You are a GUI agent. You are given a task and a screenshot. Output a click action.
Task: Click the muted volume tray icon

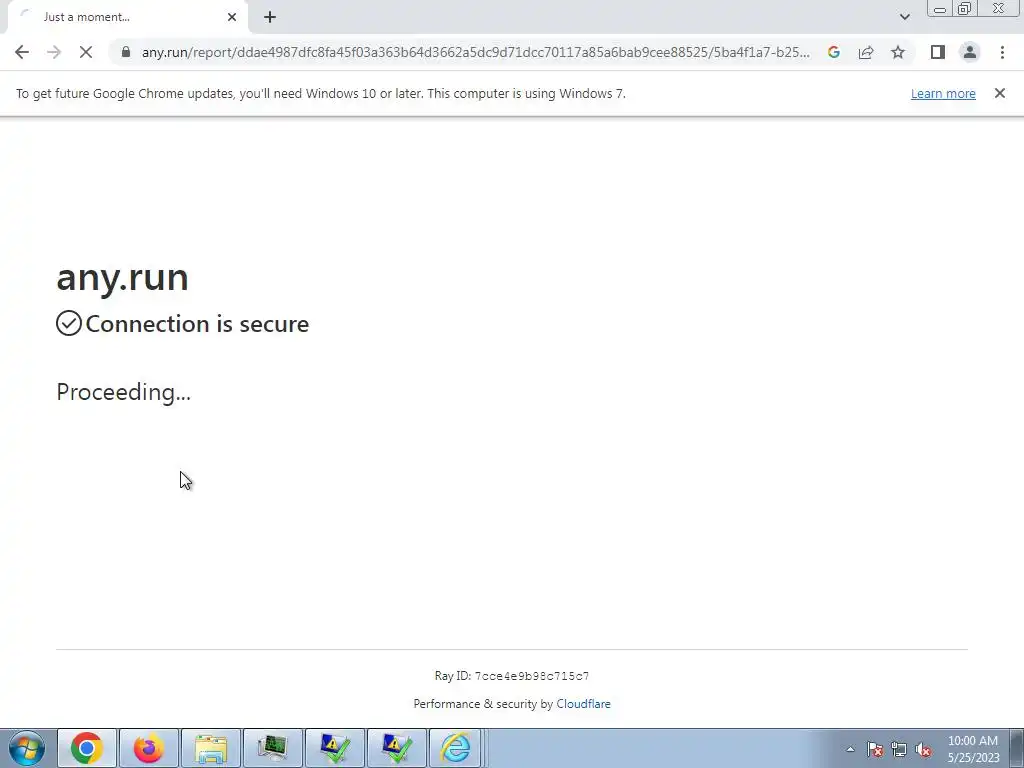(x=923, y=750)
